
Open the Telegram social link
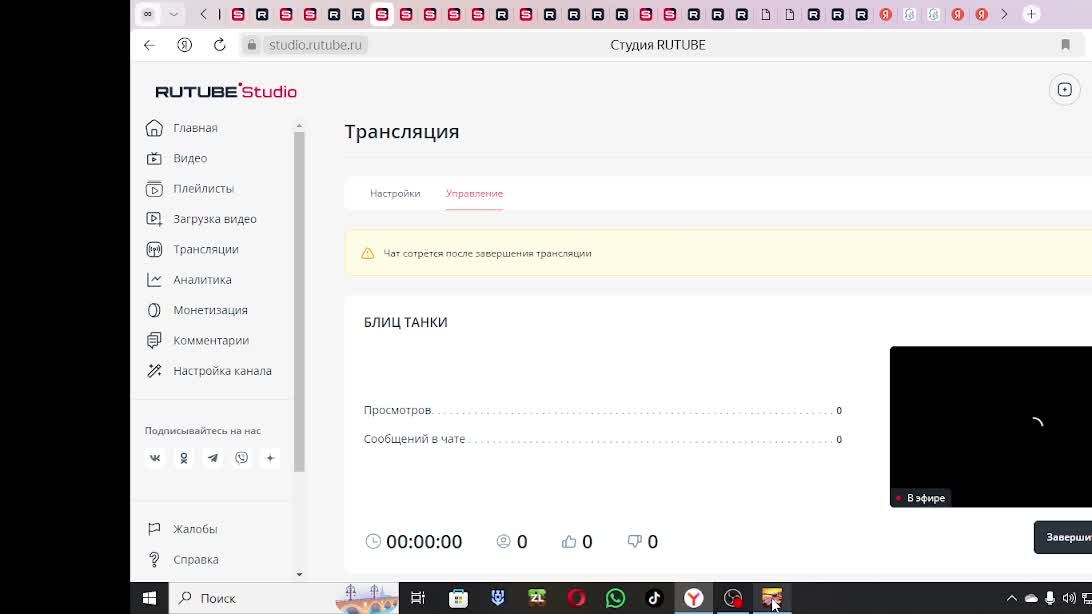[212, 458]
